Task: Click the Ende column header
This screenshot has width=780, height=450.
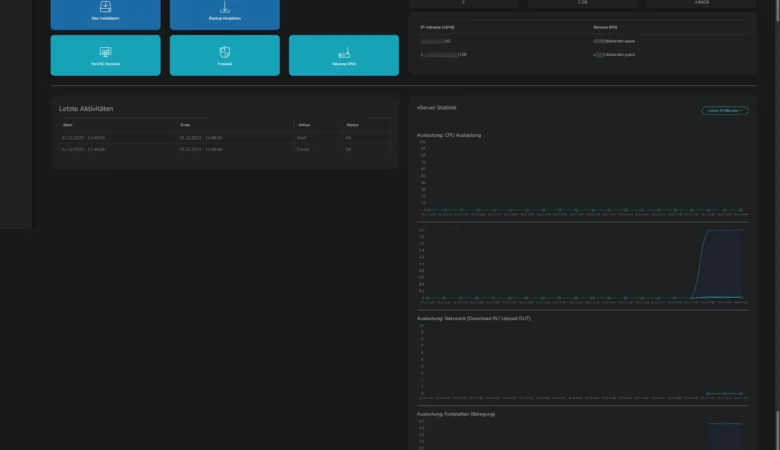Action: point(185,125)
